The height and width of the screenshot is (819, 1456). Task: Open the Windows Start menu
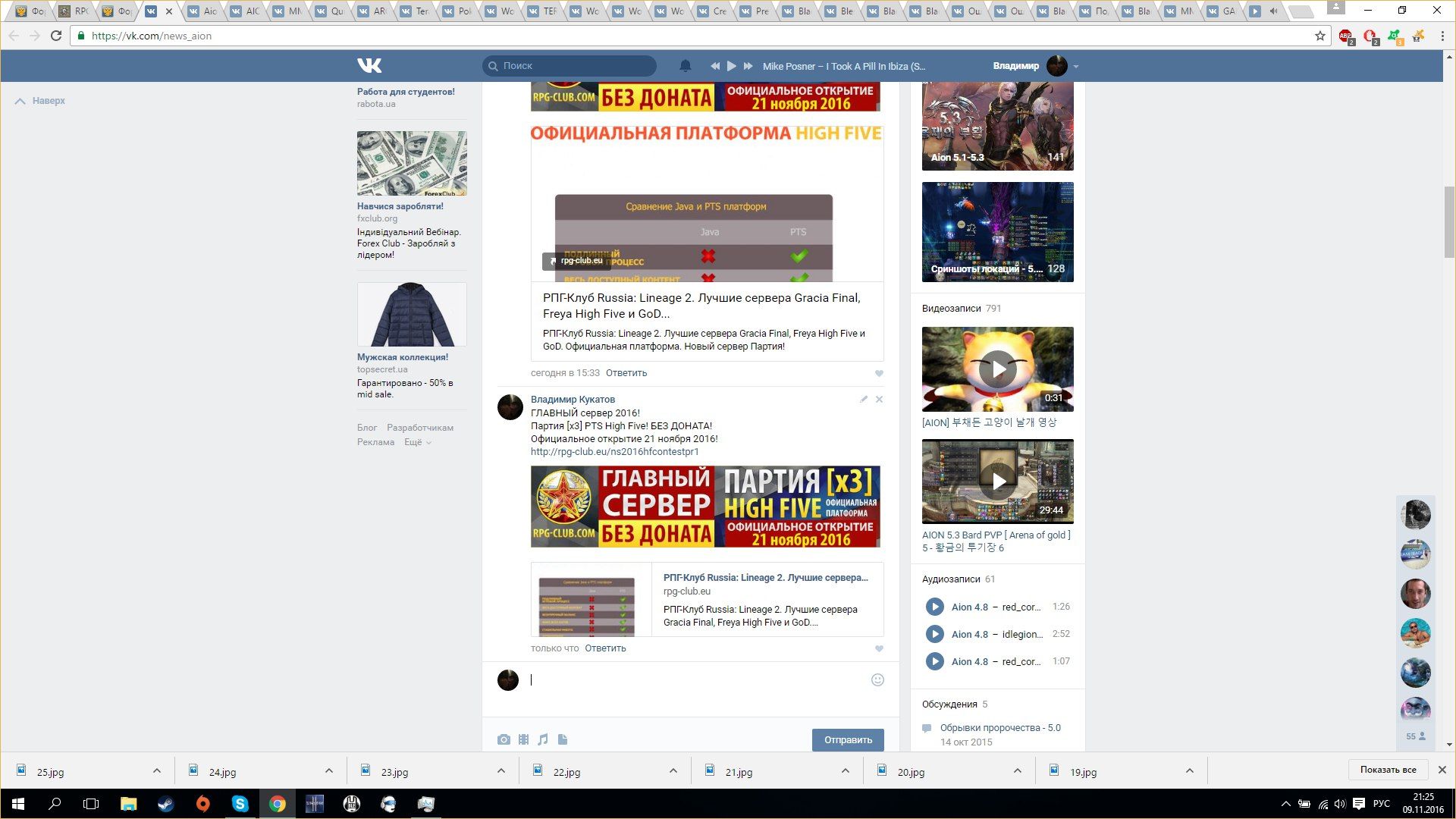pos(18,804)
